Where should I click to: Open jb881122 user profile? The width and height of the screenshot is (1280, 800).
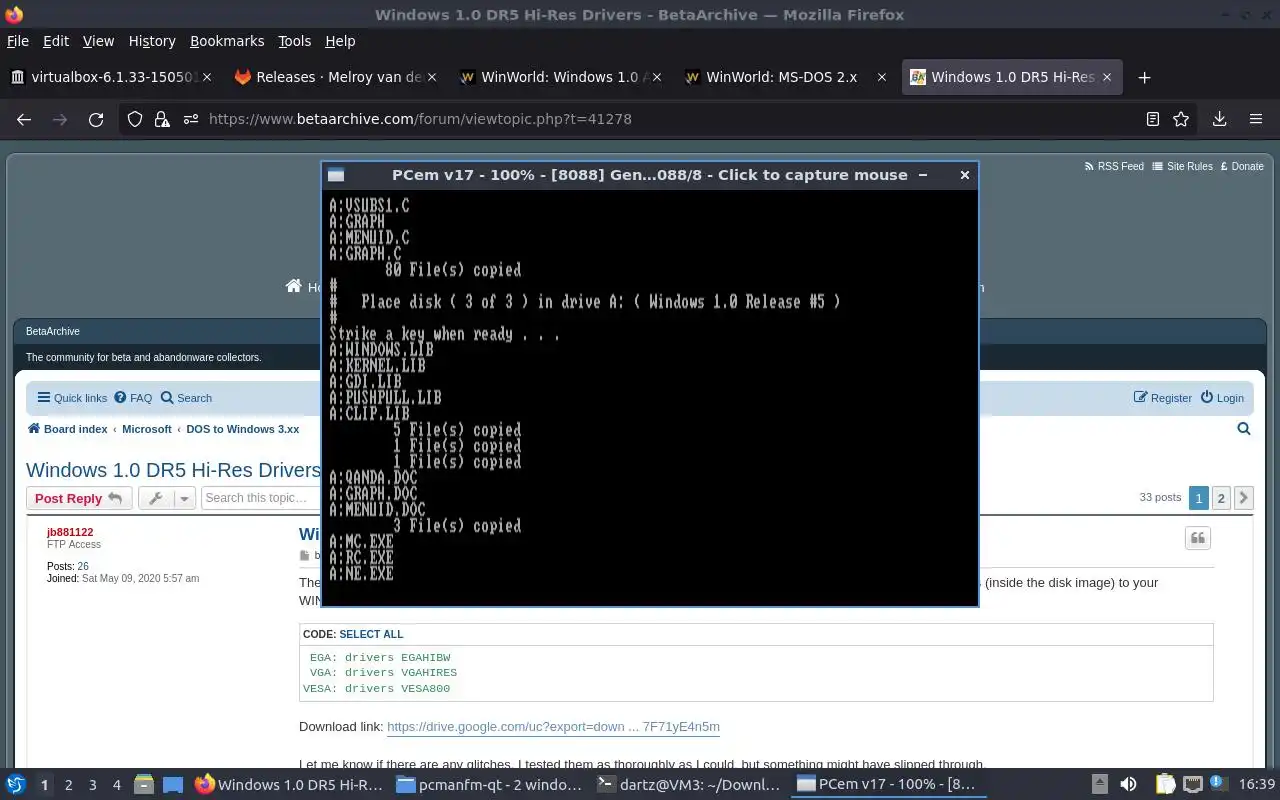point(70,532)
